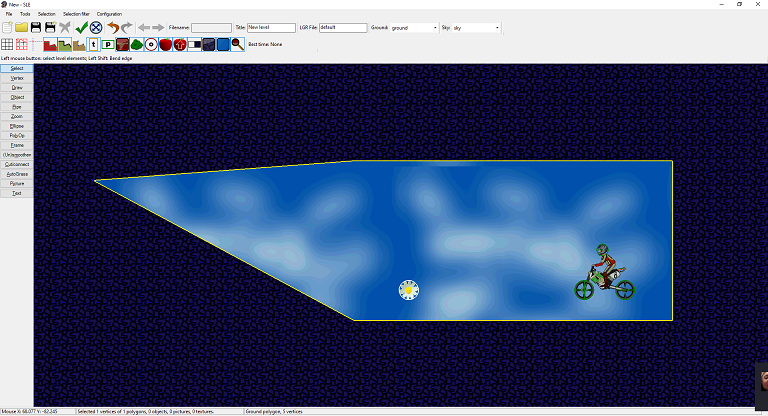The image size is (768, 416).
Task: Open a level with the yellow folder icon
Action: pos(21,27)
